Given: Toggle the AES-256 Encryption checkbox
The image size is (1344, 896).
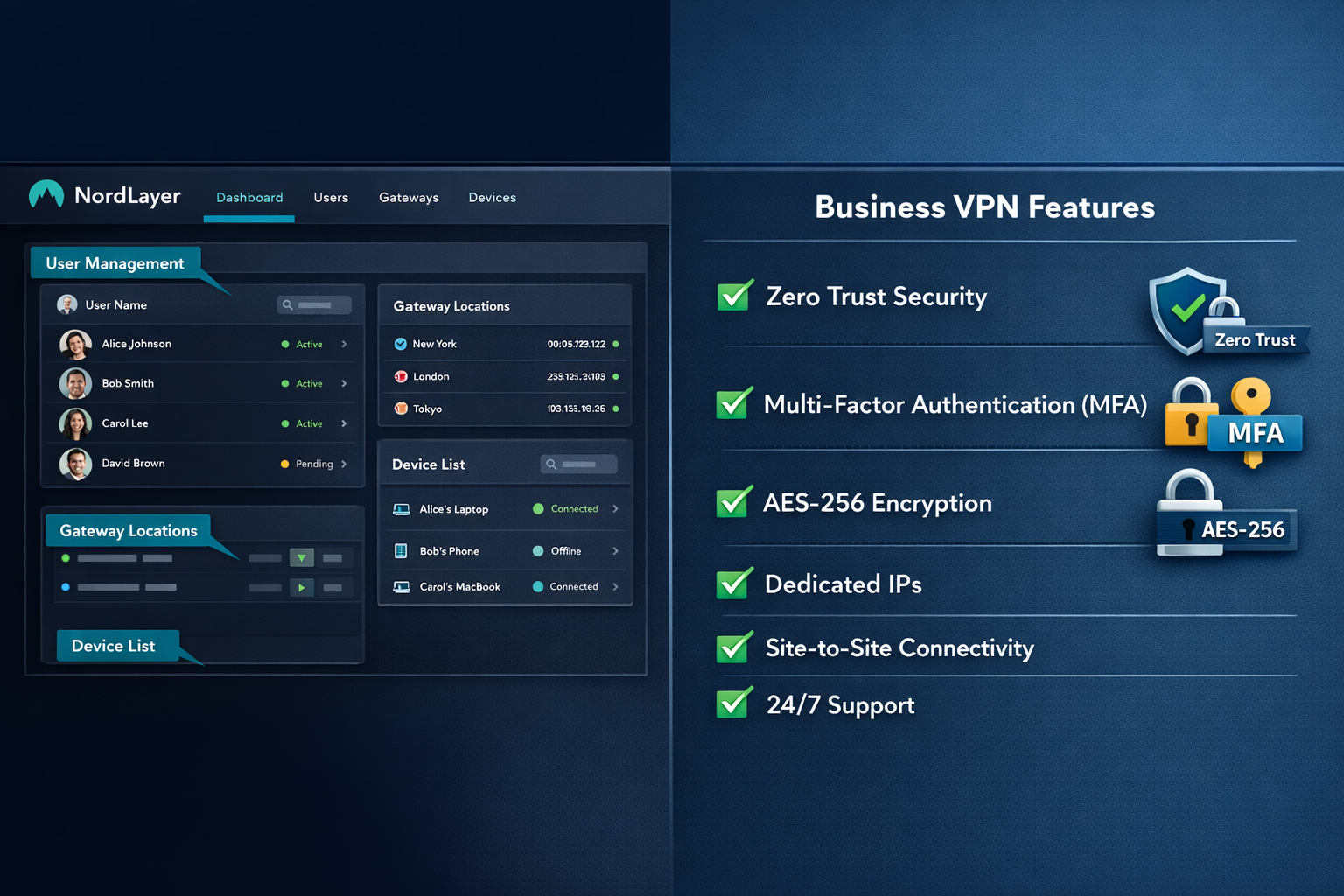Looking at the screenshot, I should click(734, 502).
